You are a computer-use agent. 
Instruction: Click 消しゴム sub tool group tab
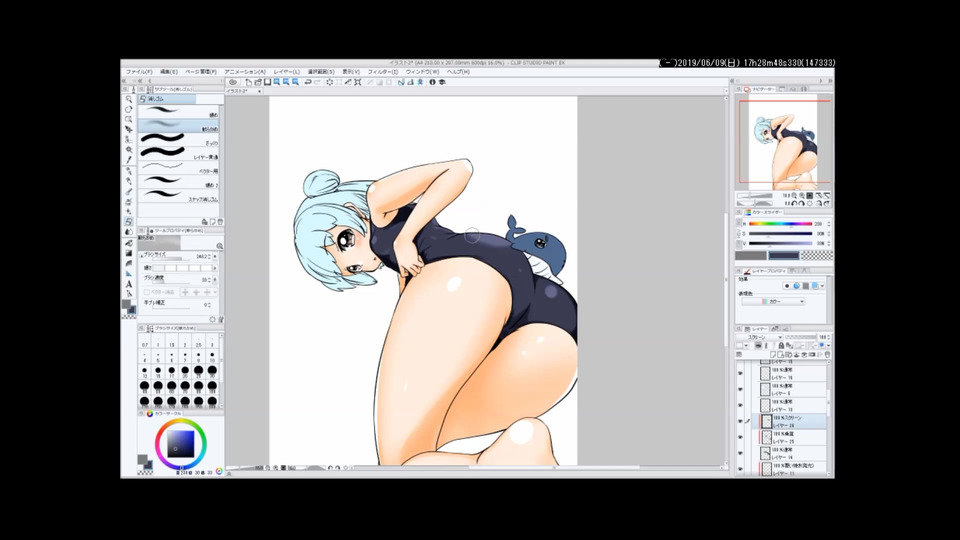point(167,99)
